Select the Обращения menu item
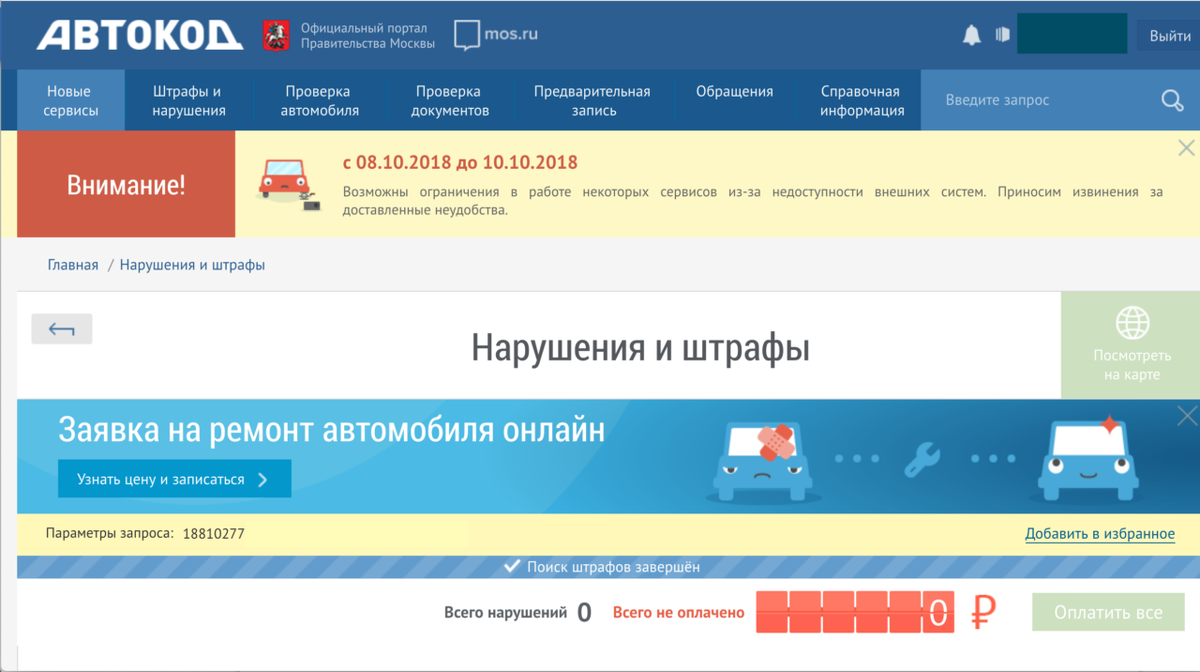The width and height of the screenshot is (1200, 672). [733, 91]
